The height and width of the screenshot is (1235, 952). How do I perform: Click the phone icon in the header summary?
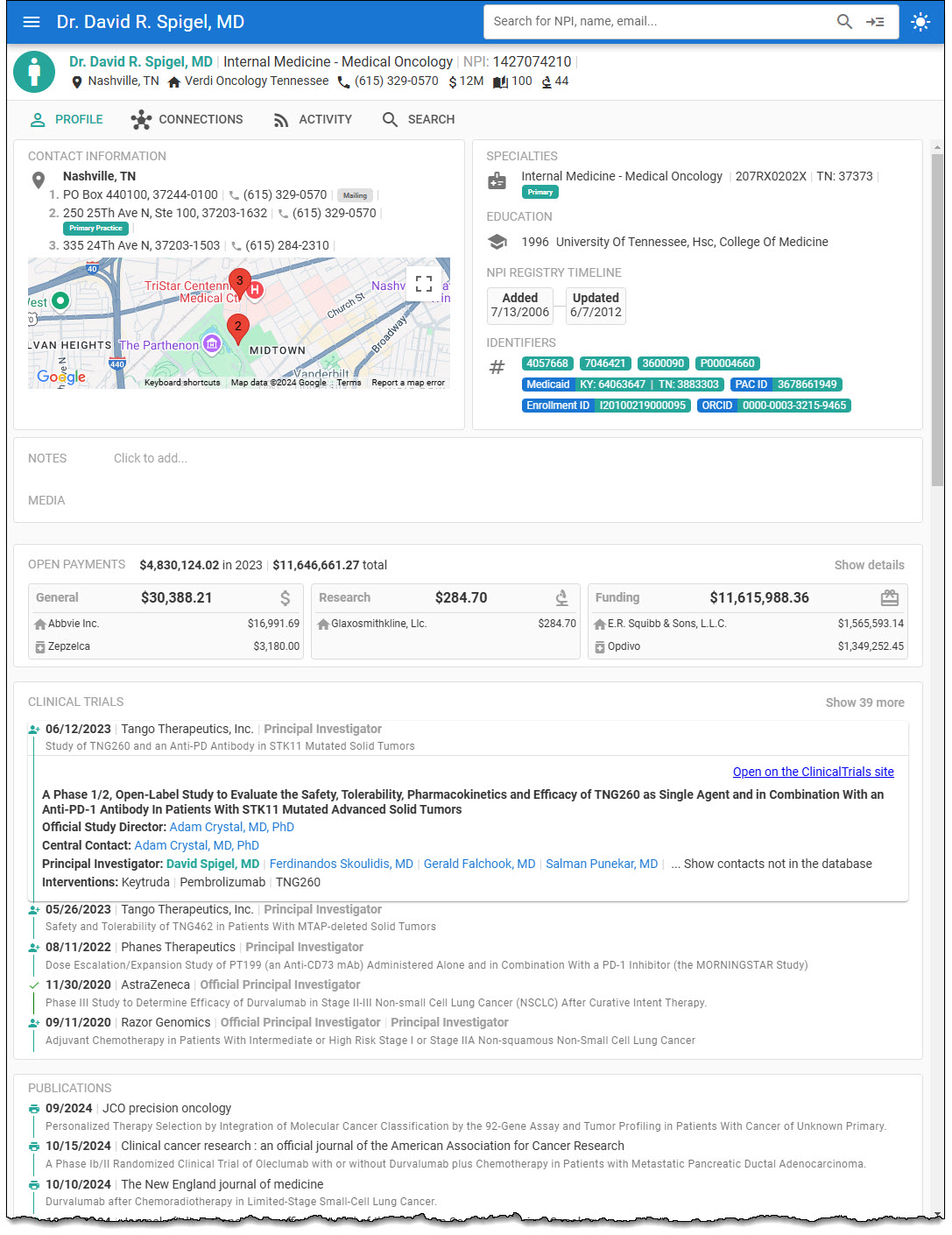[343, 81]
